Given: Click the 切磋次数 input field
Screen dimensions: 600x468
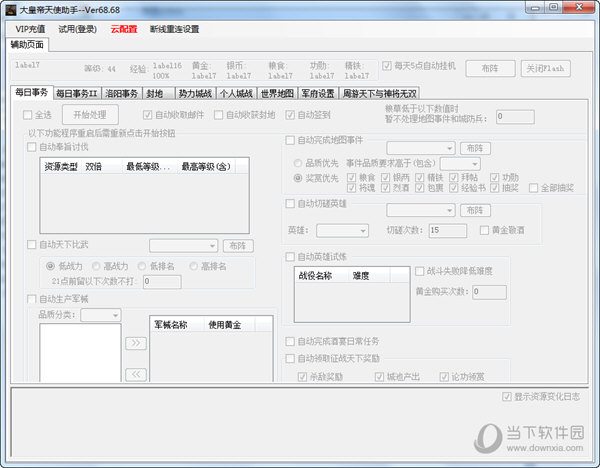Looking at the screenshot, I should [448, 231].
